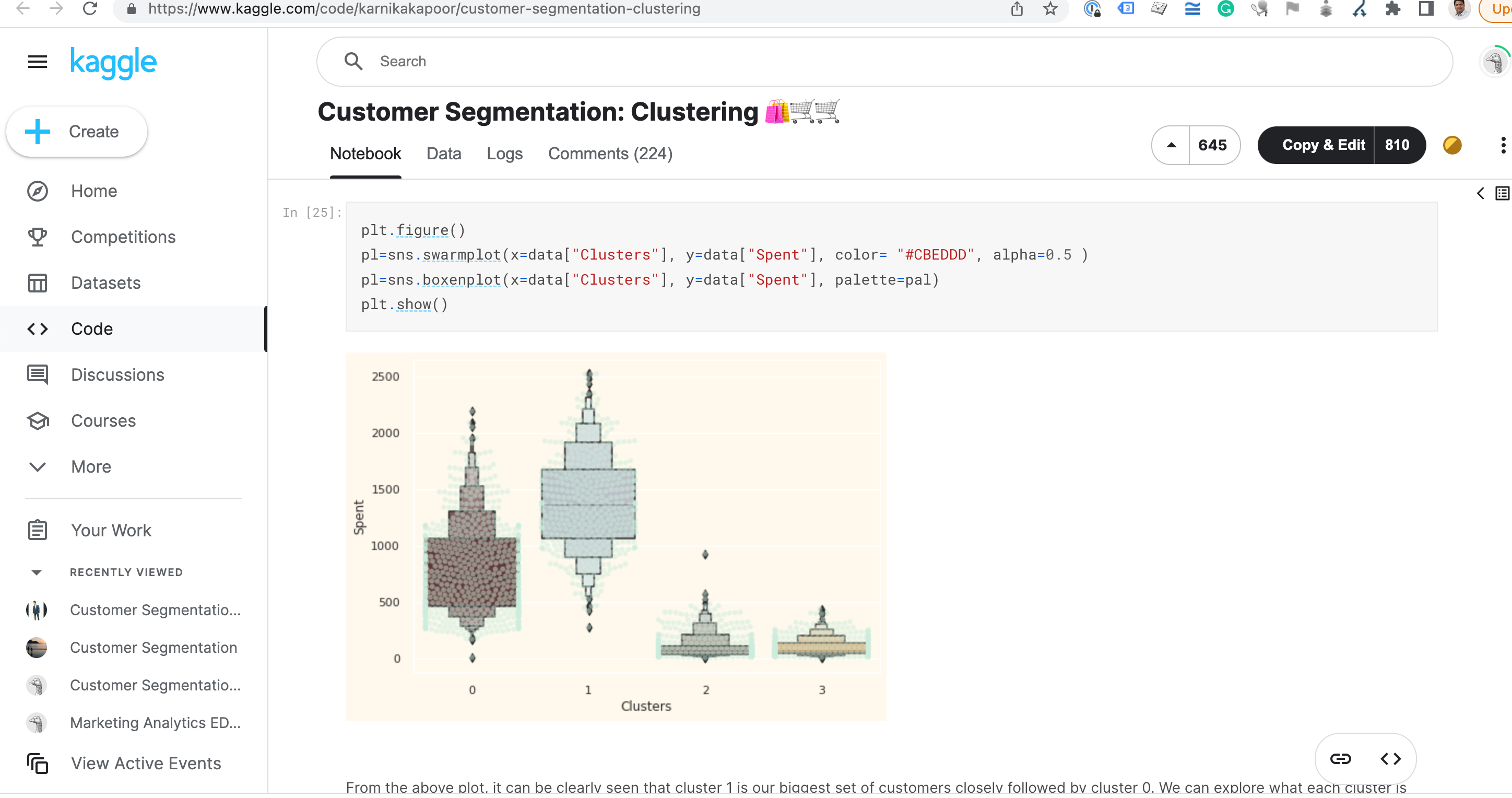Viewport: 1512px width, 798px height.
Task: Open the Data tab
Action: tap(444, 153)
